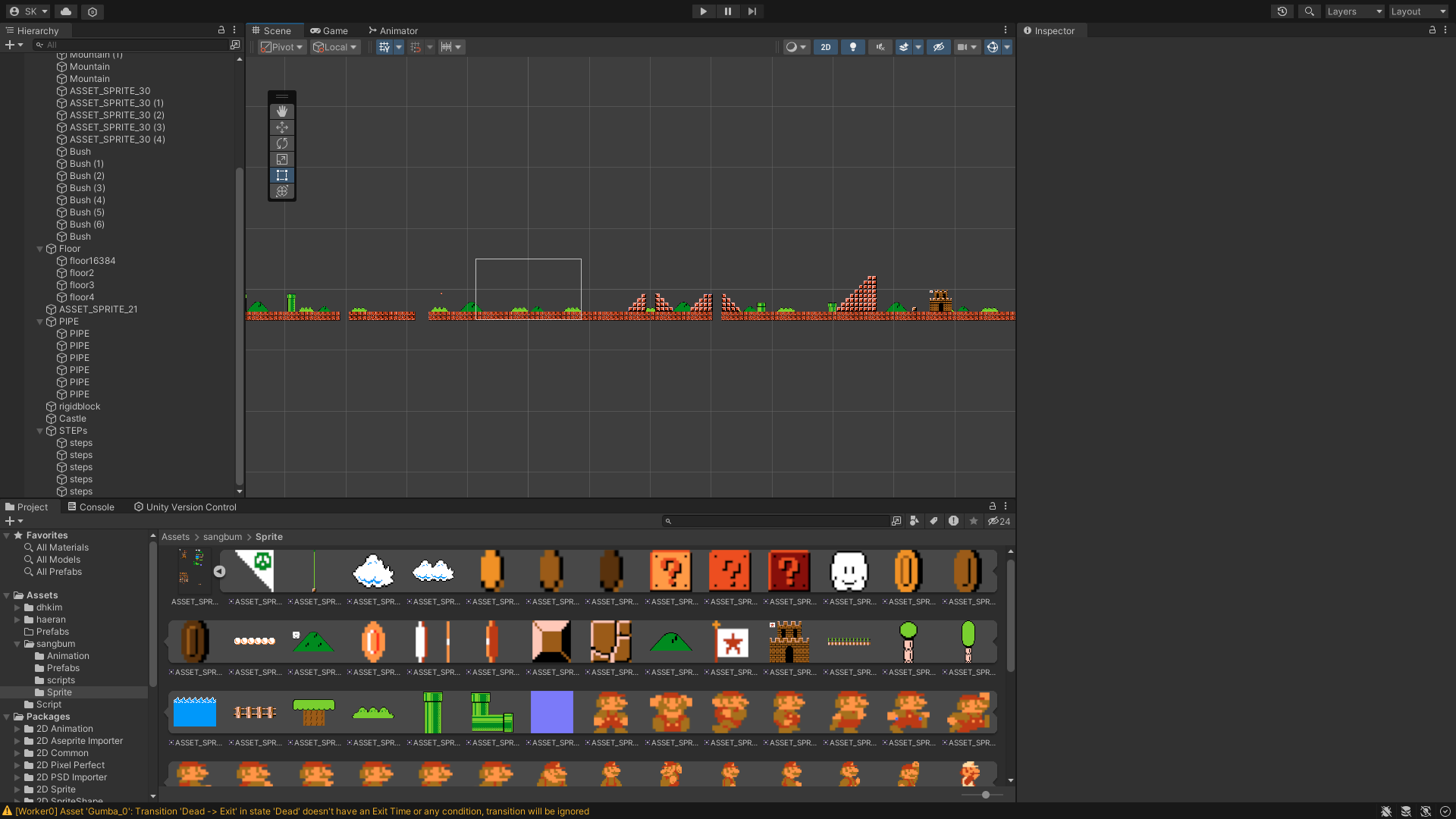Viewport: 1456px width, 819px height.
Task: Open draw mode shading dropdown
Action: pyautogui.click(x=796, y=47)
